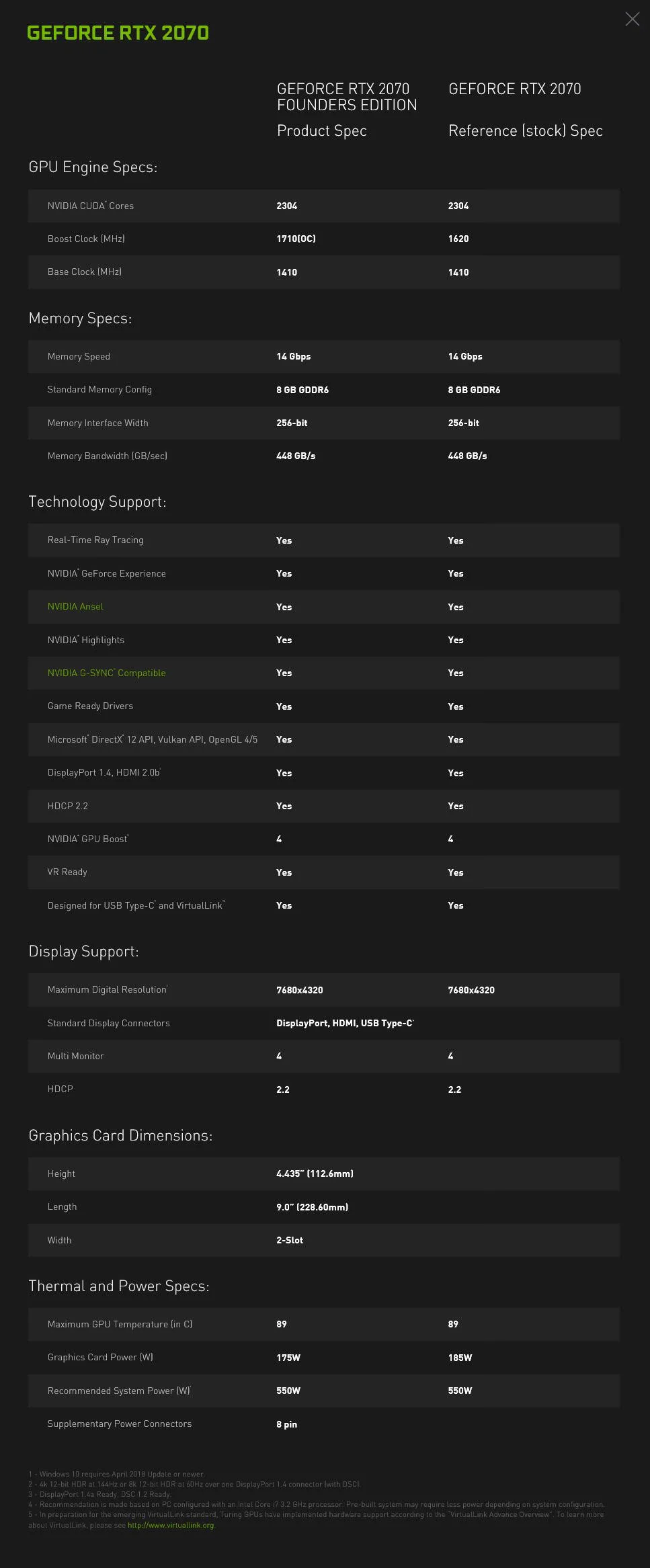The height and width of the screenshot is (1568, 650).
Task: Select the "Memory Interface Width" row label
Action: click(x=98, y=423)
